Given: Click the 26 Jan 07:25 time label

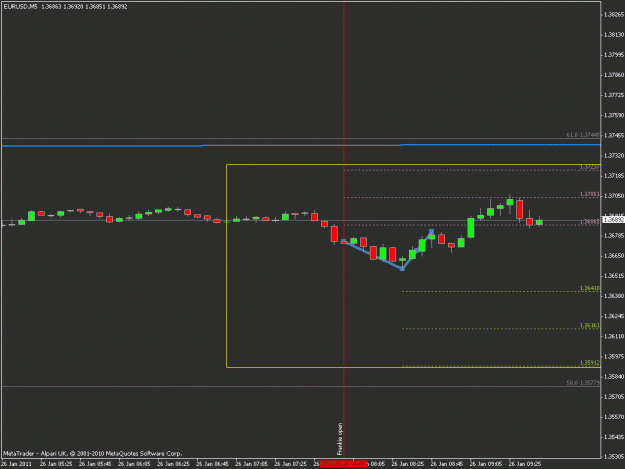Looking at the screenshot, I should [291, 464].
